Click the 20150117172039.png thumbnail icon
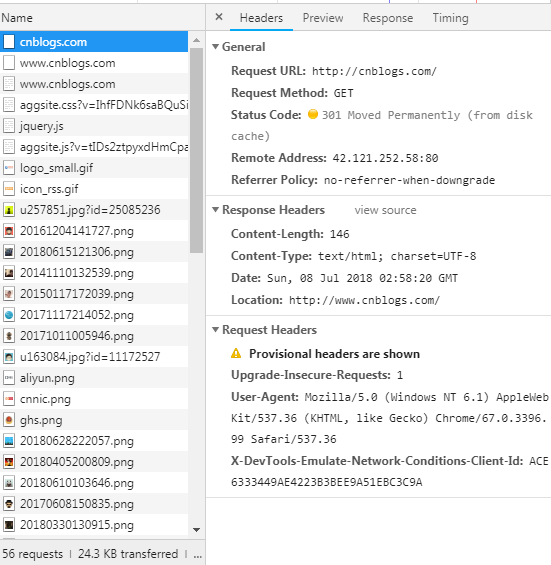Screen dimensions: 551x565 pos(9,294)
